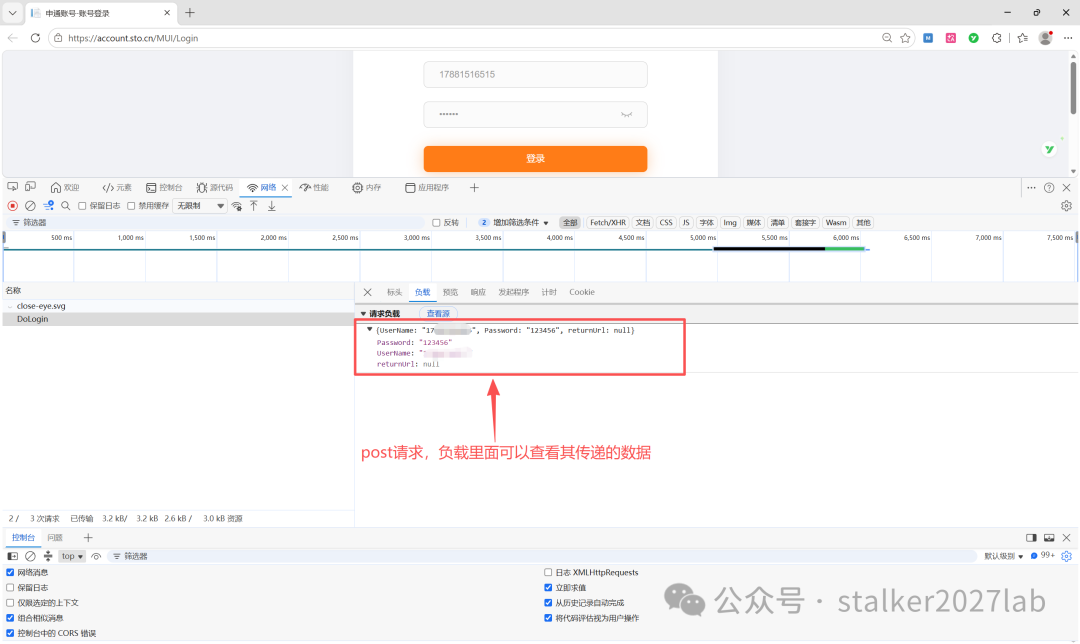The image size is (1080, 644).
Task: Open the network search magnifier
Action: point(66,206)
